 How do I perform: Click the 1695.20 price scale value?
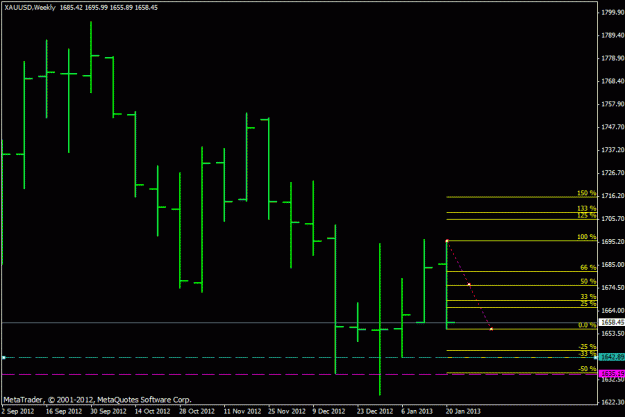coord(612,242)
